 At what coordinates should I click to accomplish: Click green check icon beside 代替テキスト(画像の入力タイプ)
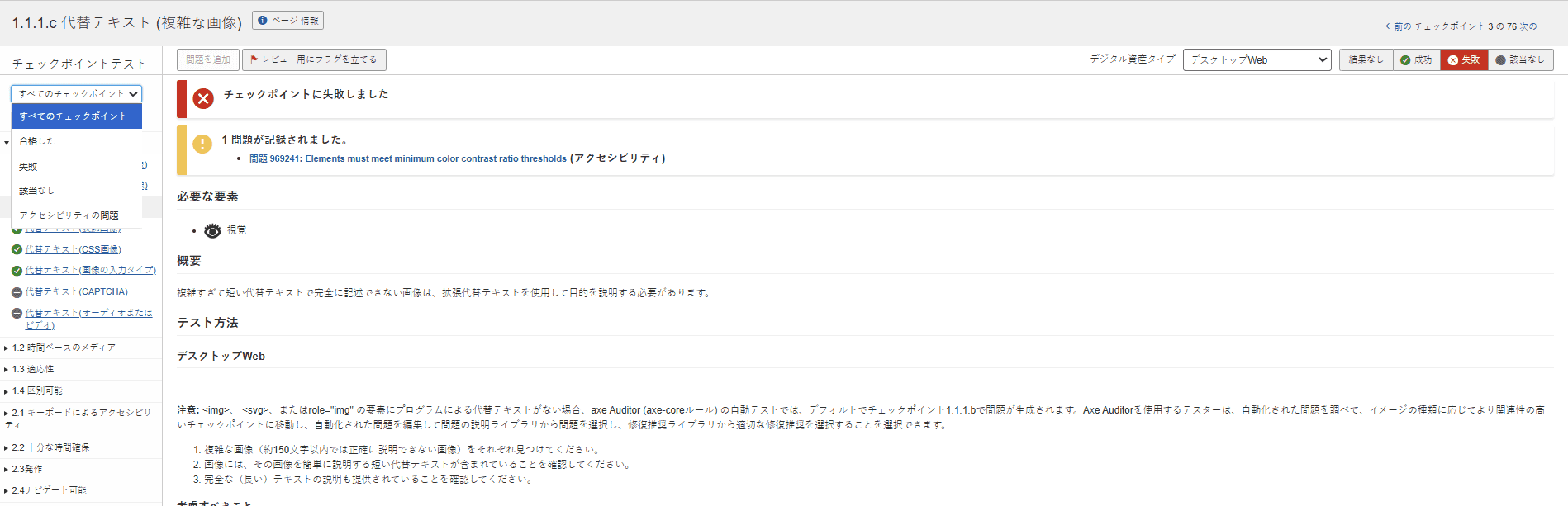coord(17,271)
